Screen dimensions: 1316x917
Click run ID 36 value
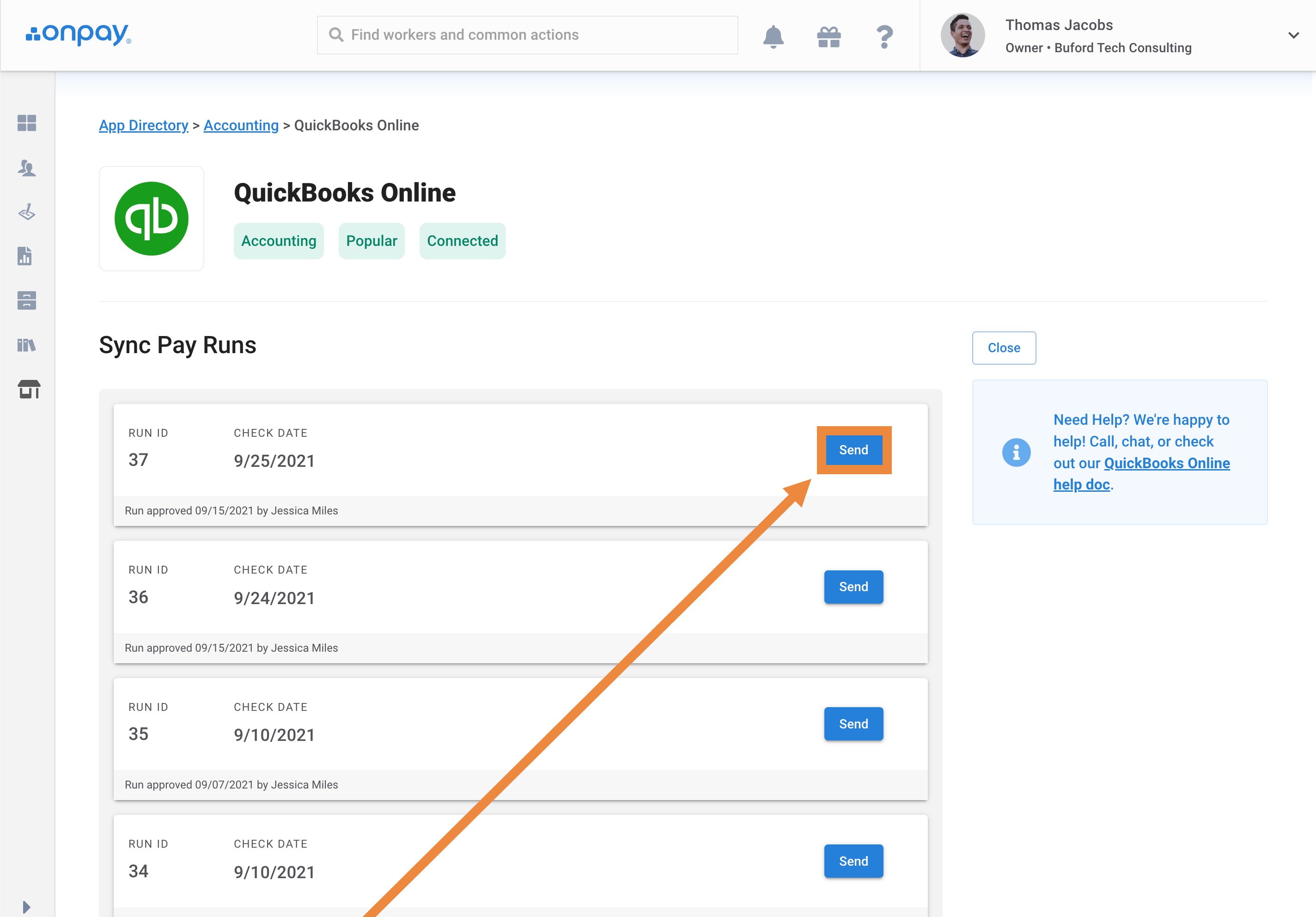point(138,596)
